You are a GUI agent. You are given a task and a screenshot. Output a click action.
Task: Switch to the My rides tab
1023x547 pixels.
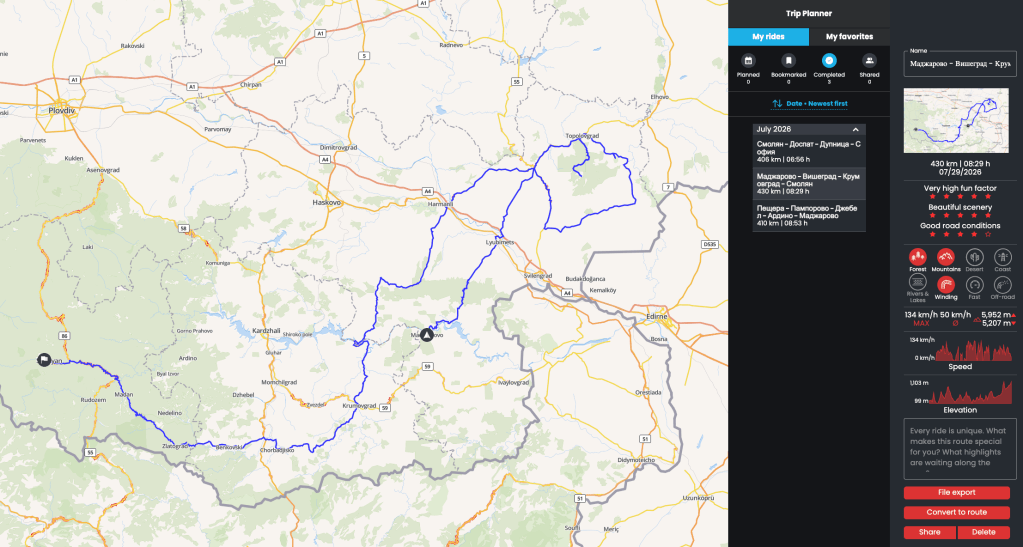coord(769,37)
